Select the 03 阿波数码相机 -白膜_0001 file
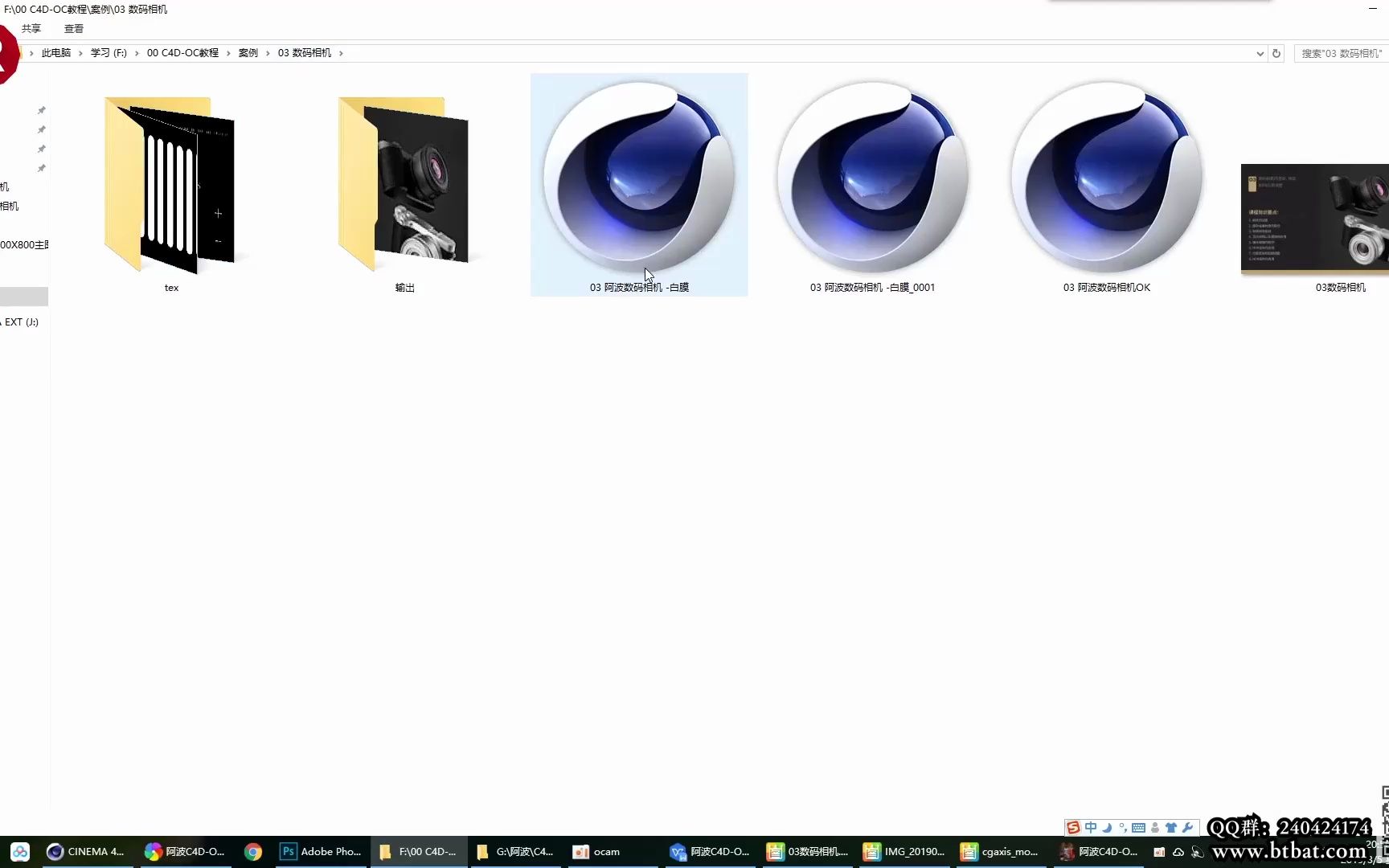The image size is (1389, 868). point(872,186)
